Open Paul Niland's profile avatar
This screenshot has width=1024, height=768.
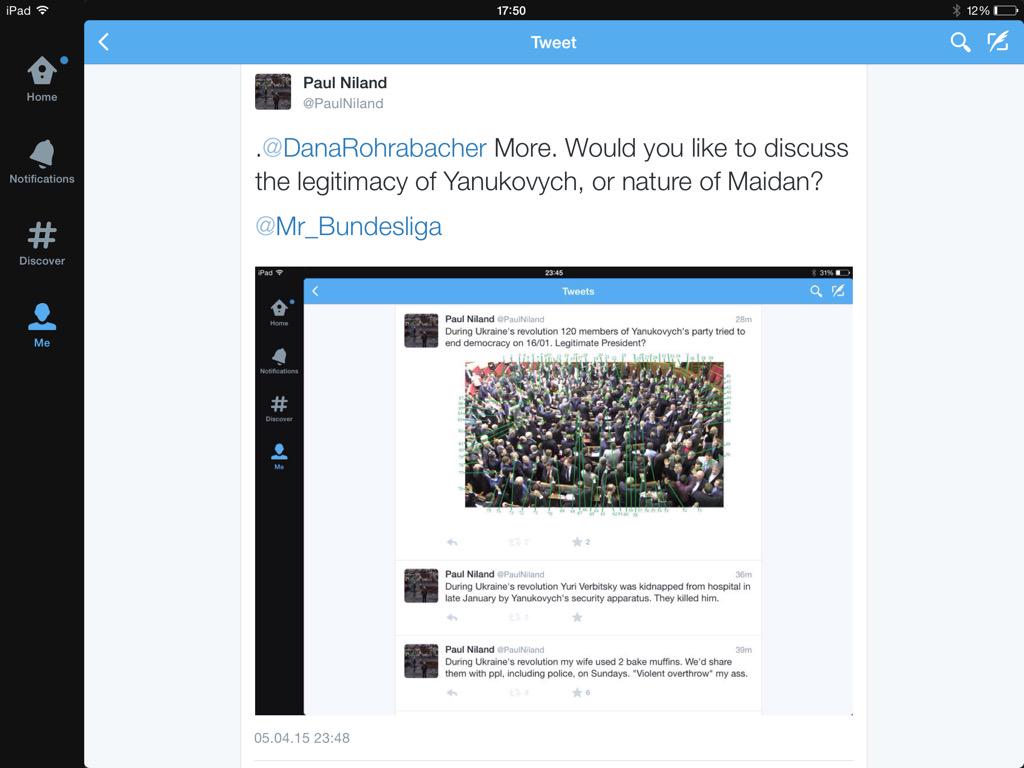tap(273, 91)
